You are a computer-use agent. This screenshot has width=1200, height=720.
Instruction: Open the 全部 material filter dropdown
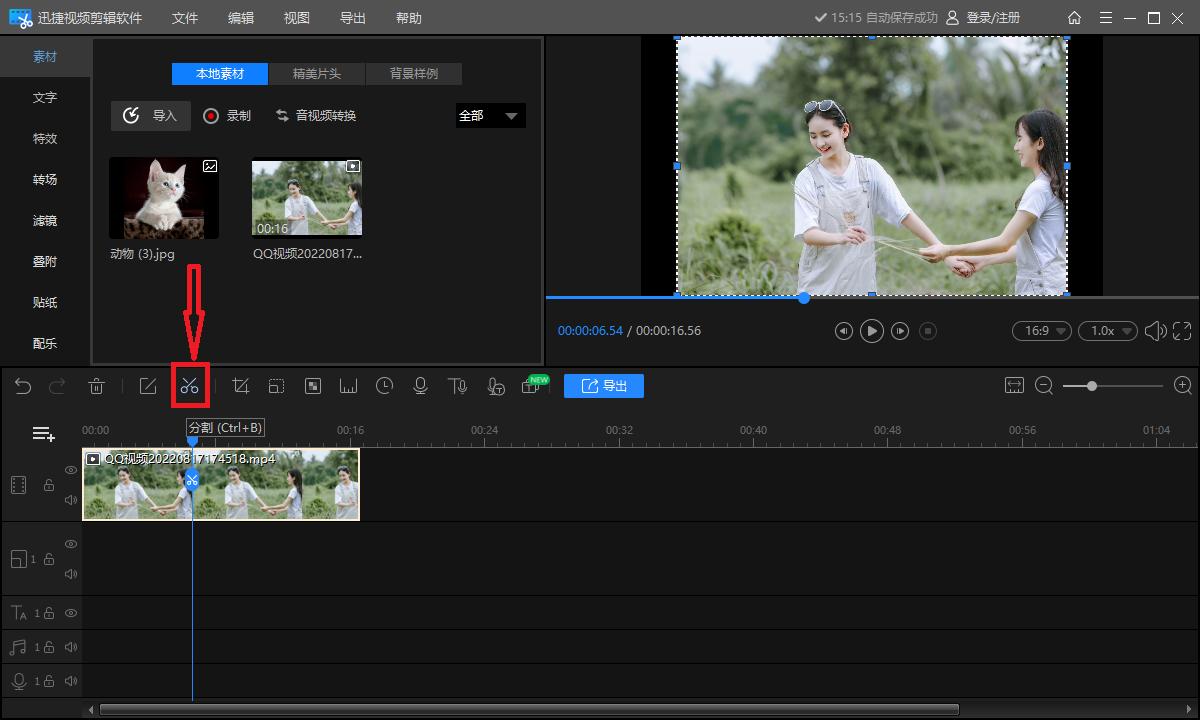(x=490, y=116)
